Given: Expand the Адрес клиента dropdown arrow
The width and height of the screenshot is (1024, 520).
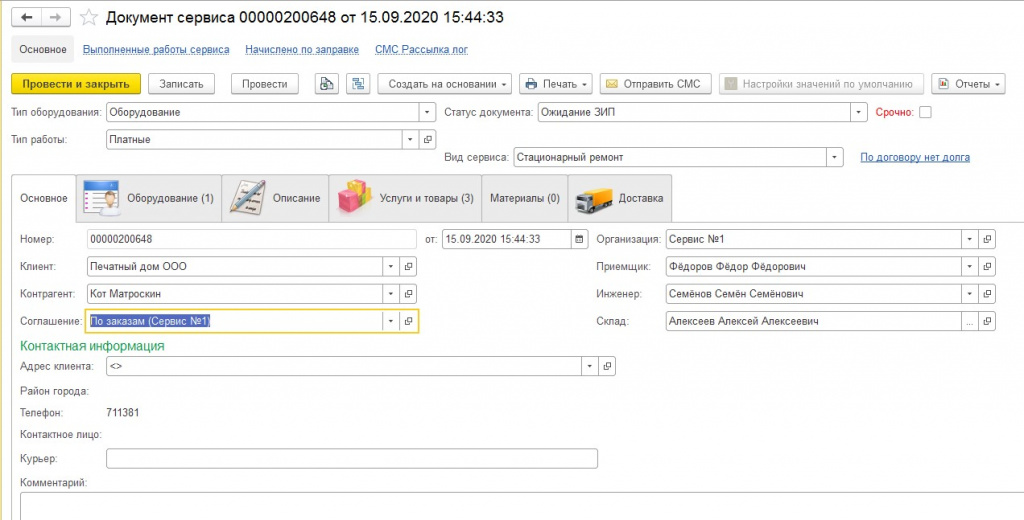Looking at the screenshot, I should [x=590, y=366].
